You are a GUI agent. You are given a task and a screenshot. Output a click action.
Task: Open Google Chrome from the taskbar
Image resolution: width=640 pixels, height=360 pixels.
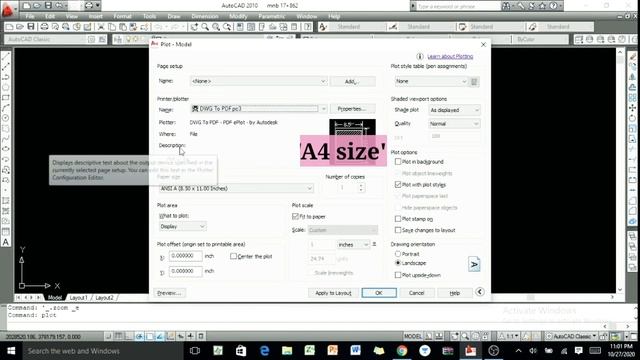tap(402, 351)
